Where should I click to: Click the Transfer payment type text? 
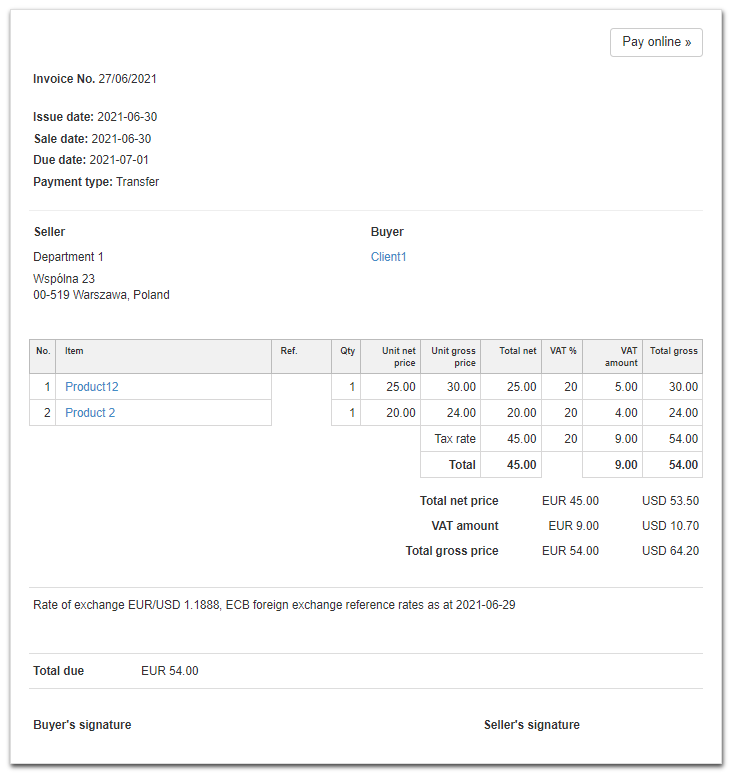(x=137, y=182)
